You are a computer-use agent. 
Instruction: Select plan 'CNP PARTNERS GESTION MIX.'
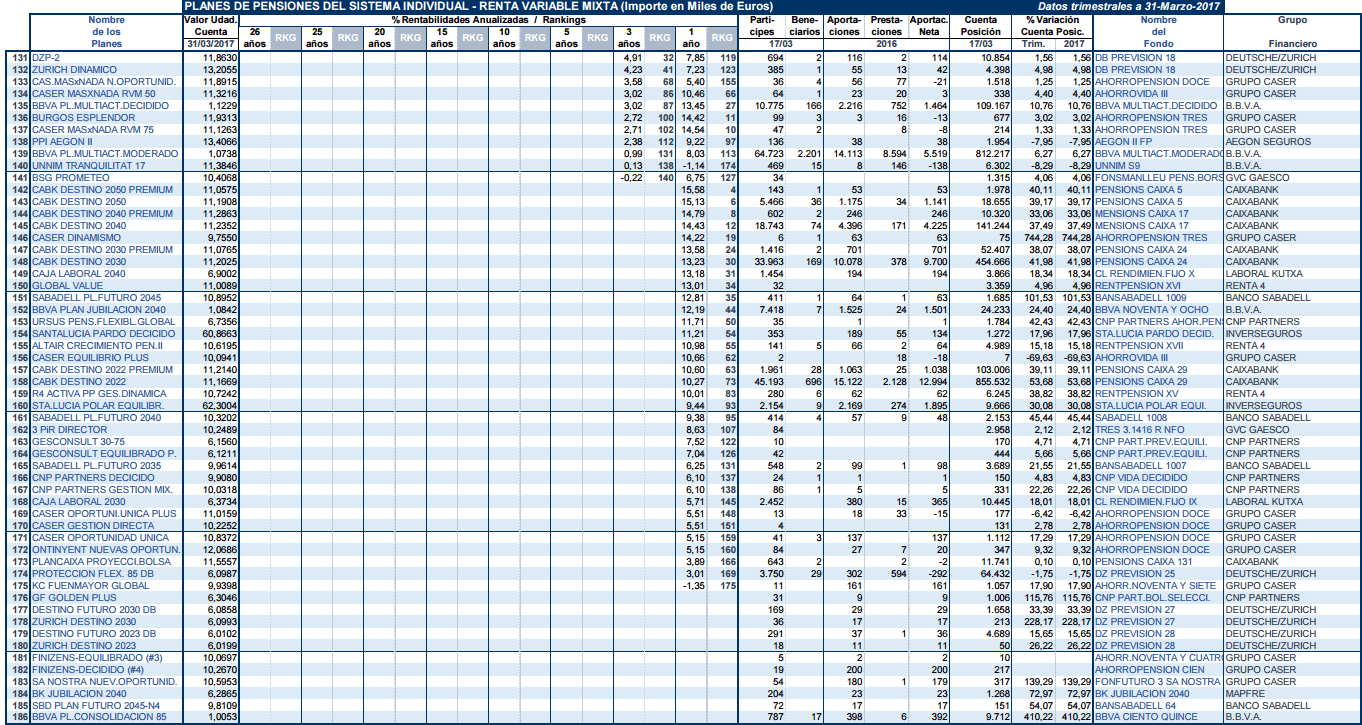coord(102,490)
